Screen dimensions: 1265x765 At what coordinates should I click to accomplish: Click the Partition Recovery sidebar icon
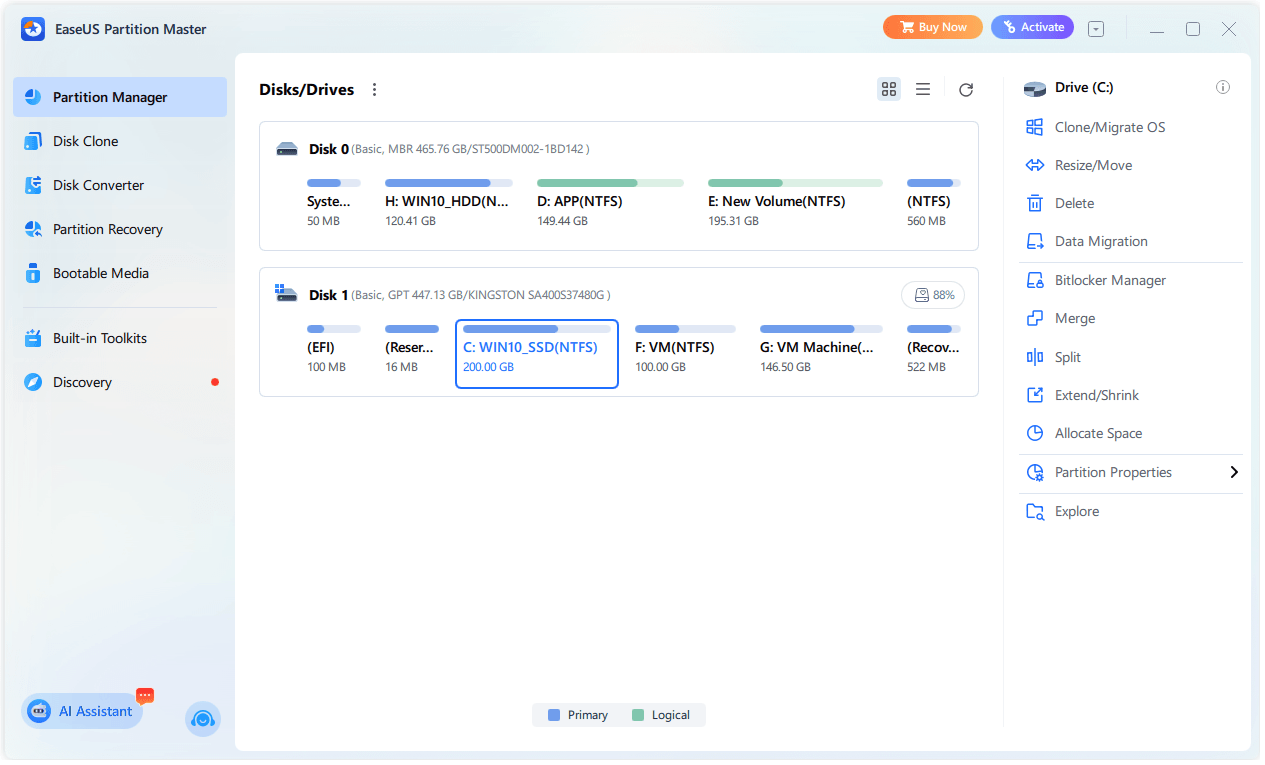point(33,229)
